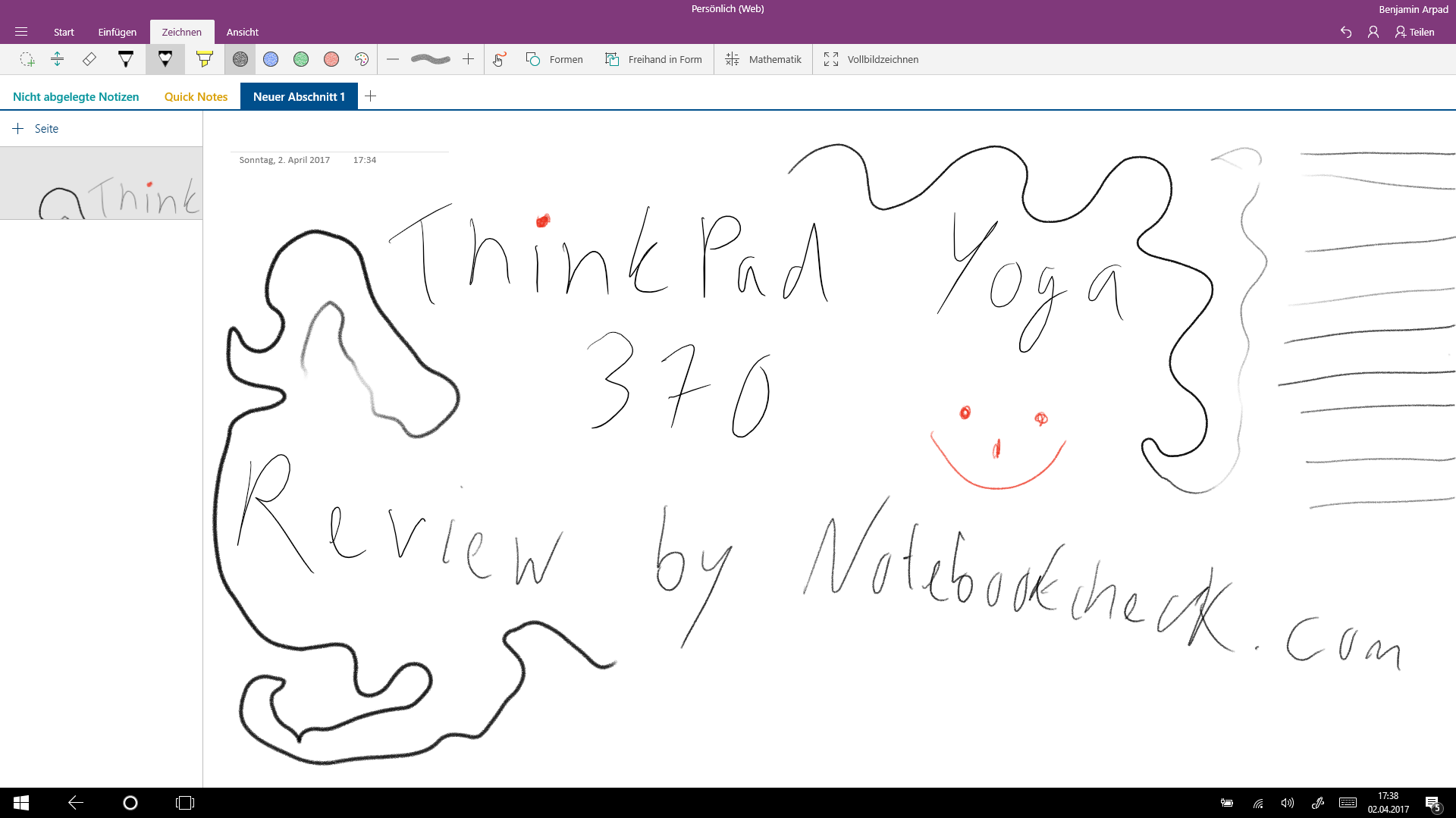1456x818 pixels.
Task: Select Neuer Abschnitt 1 section tab
Action: (x=299, y=96)
